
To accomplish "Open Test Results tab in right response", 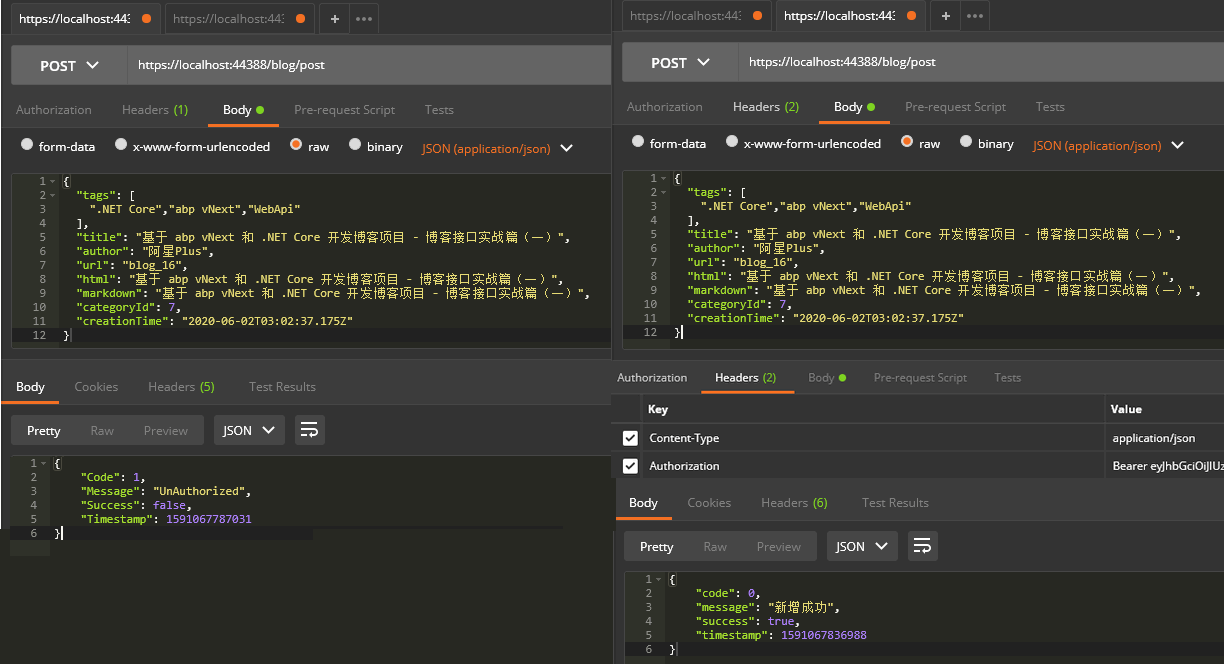I will [895, 503].
